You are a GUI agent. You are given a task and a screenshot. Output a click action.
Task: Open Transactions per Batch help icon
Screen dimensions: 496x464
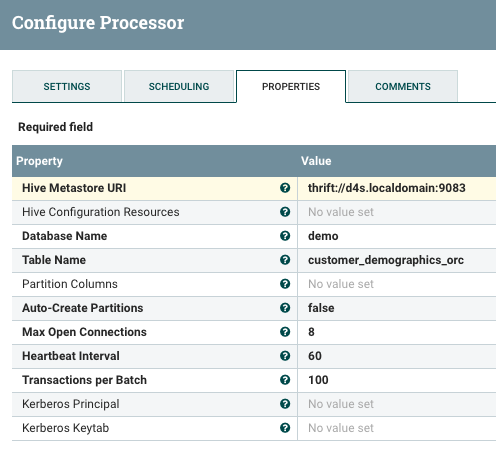click(285, 380)
